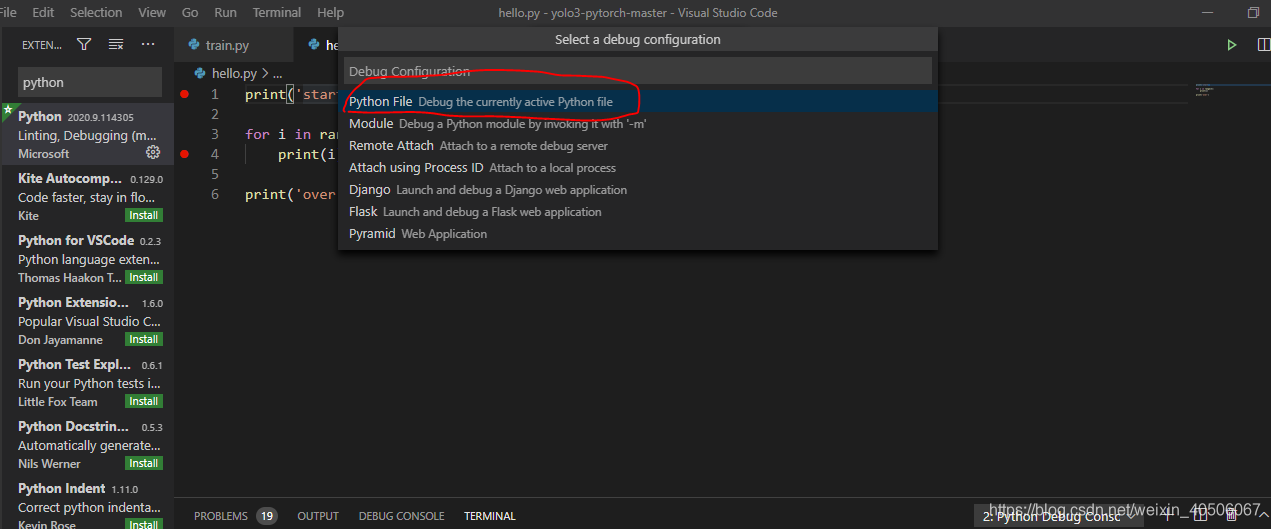This screenshot has width=1271, height=529.
Task: Open the Microsoft Python extension entry
Action: click(x=87, y=134)
